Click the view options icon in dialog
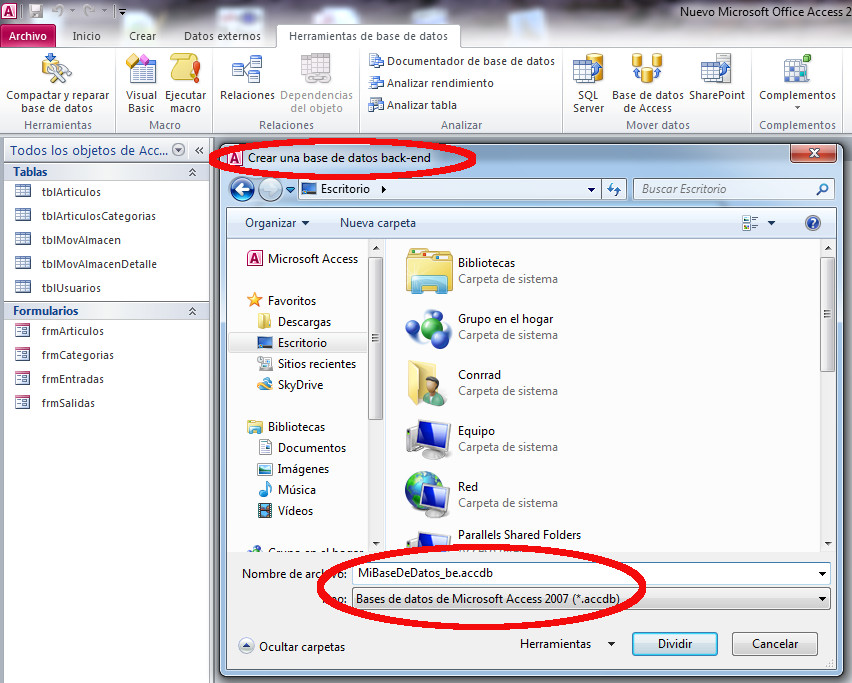This screenshot has width=852, height=683. click(750, 223)
